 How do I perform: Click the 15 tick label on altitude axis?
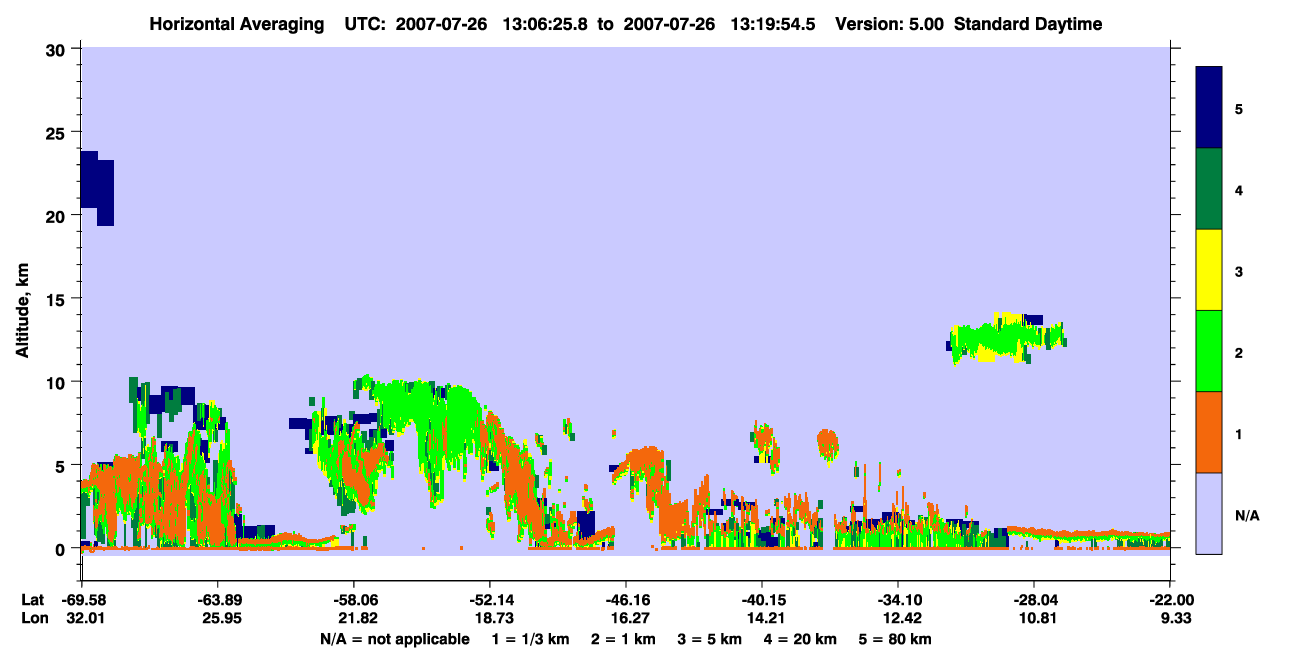[x=58, y=299]
